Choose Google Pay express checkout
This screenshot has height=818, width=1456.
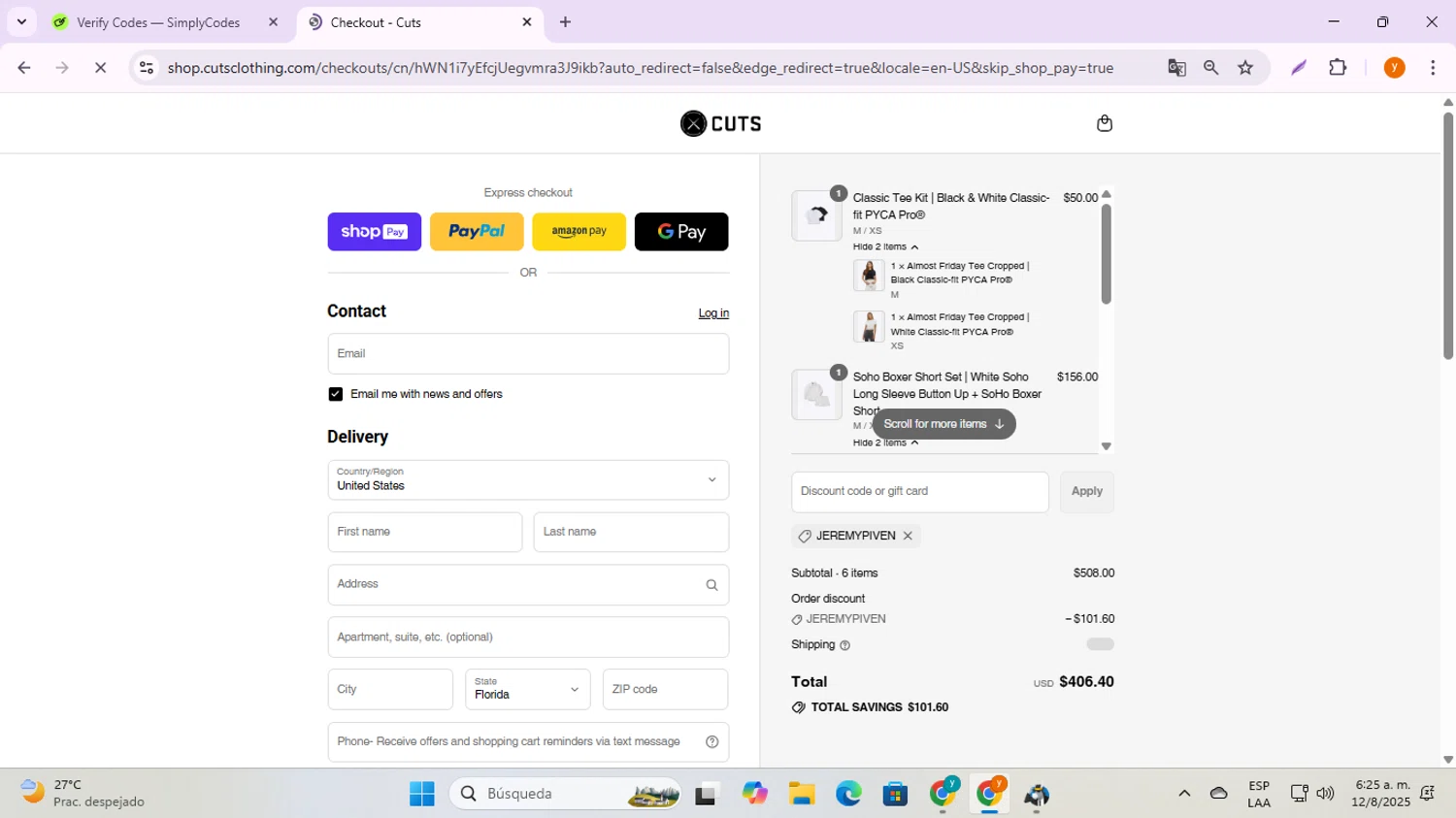(681, 232)
